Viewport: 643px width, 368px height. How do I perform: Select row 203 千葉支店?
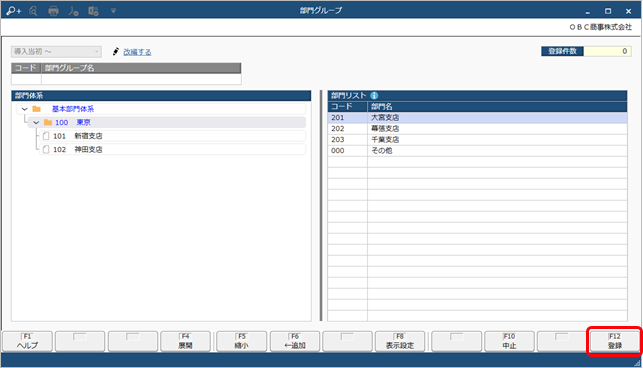click(477, 139)
